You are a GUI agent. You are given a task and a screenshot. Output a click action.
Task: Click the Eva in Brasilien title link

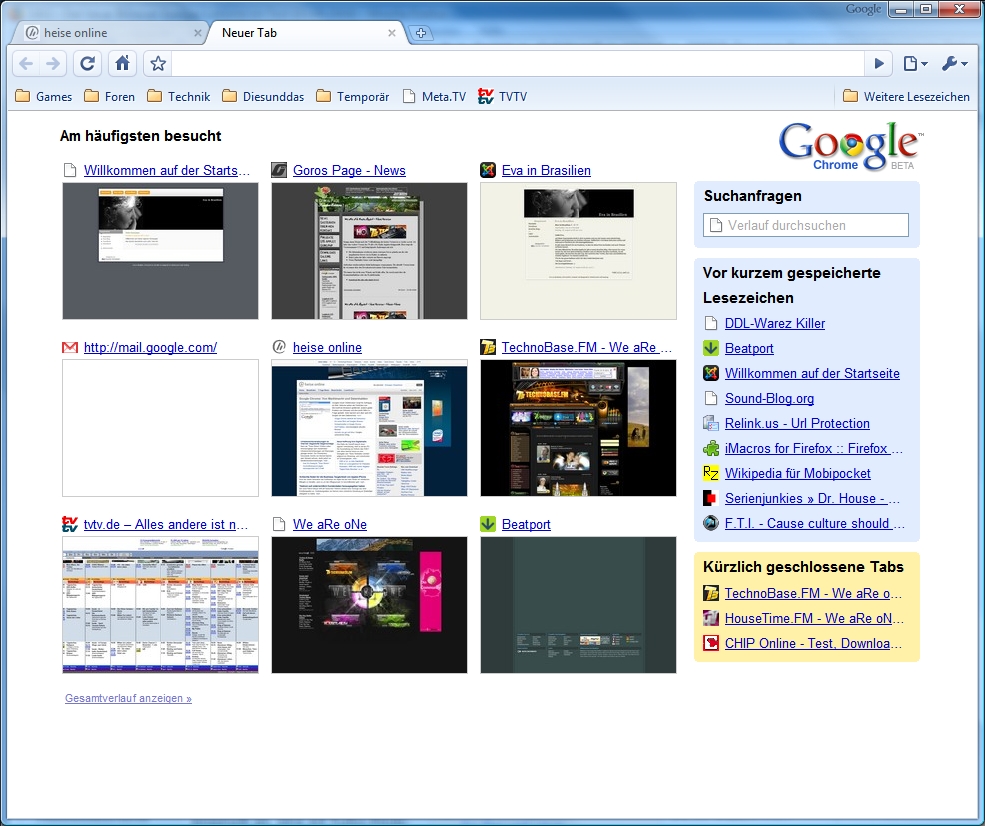coord(546,170)
